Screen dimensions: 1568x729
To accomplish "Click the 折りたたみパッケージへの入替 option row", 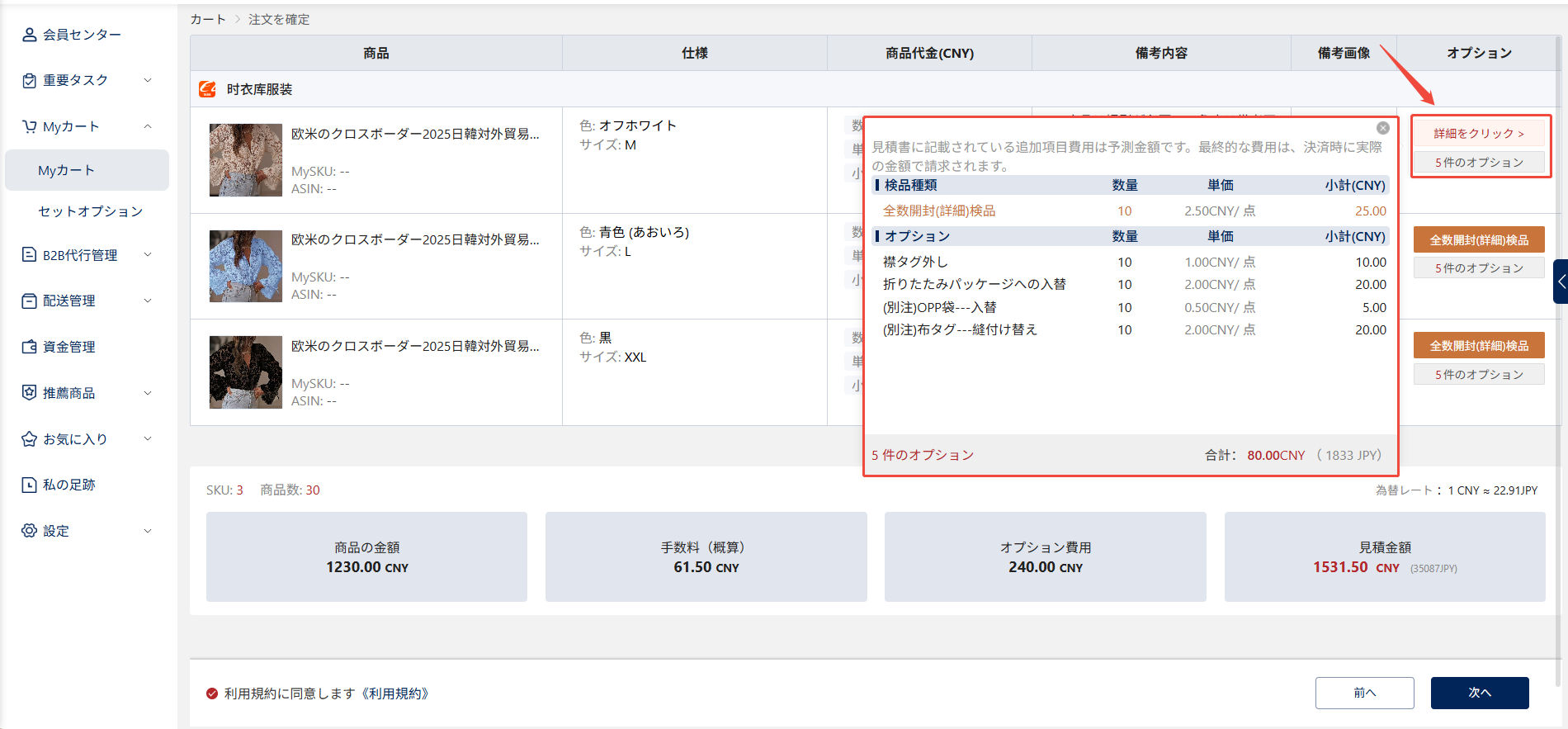I will [x=1131, y=284].
